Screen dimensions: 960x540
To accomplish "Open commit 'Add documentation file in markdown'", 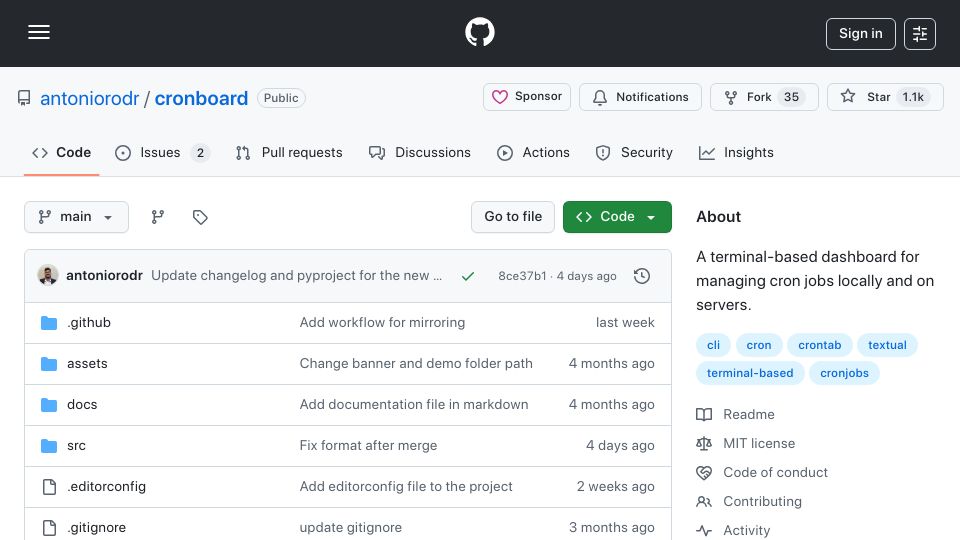I will (x=414, y=405).
